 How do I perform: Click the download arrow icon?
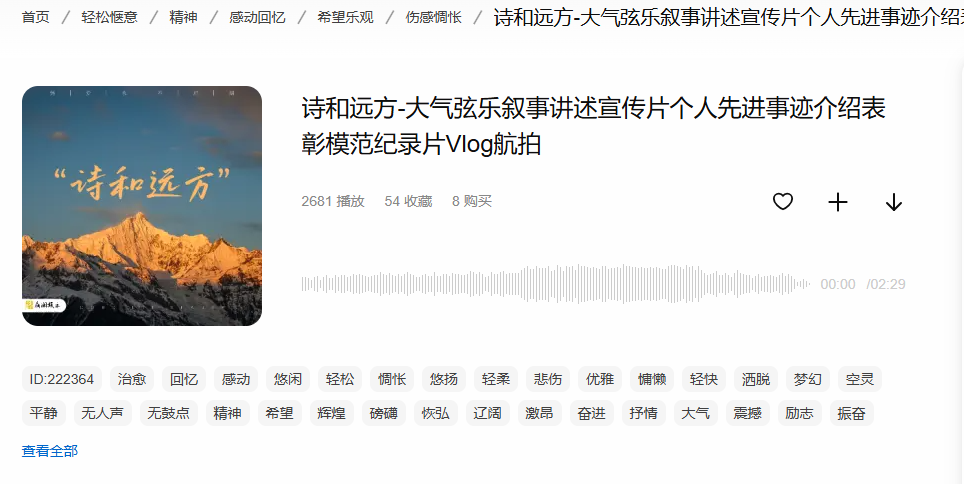pyautogui.click(x=894, y=202)
